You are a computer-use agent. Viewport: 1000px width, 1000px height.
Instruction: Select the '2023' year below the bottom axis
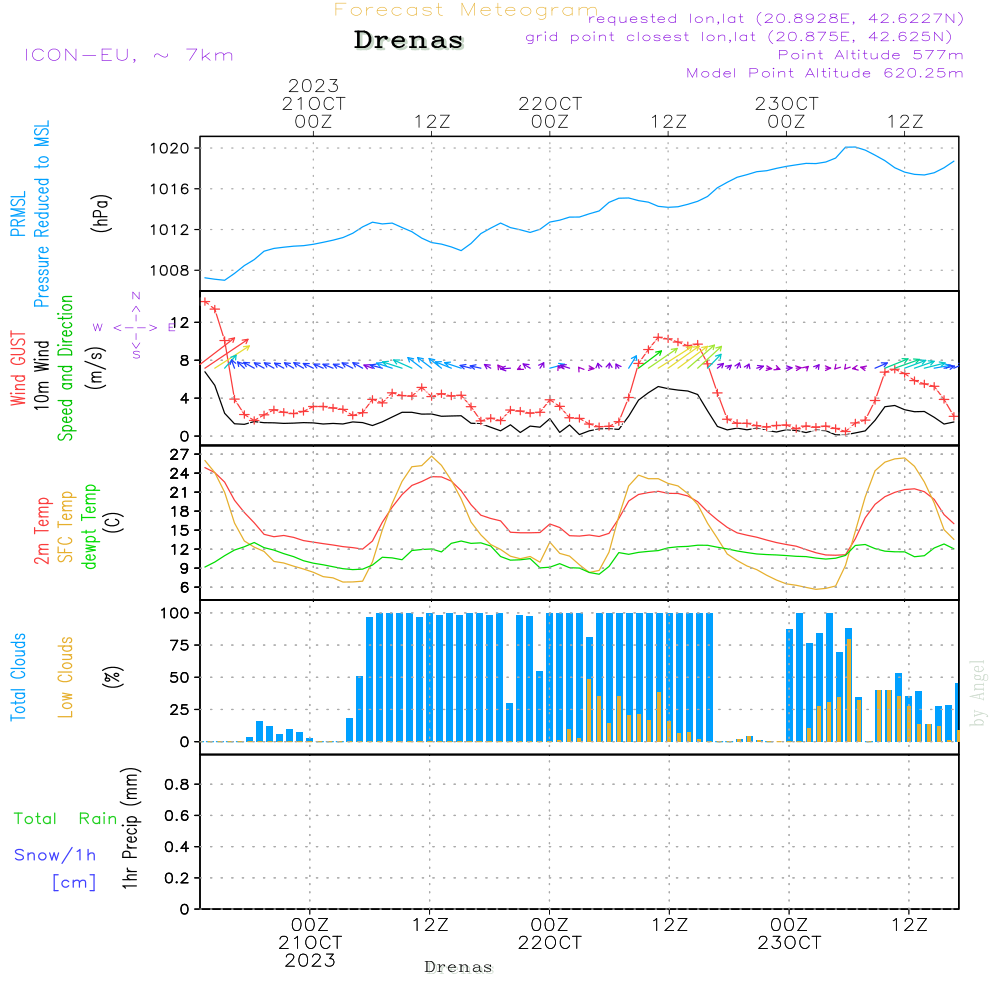pos(310,960)
